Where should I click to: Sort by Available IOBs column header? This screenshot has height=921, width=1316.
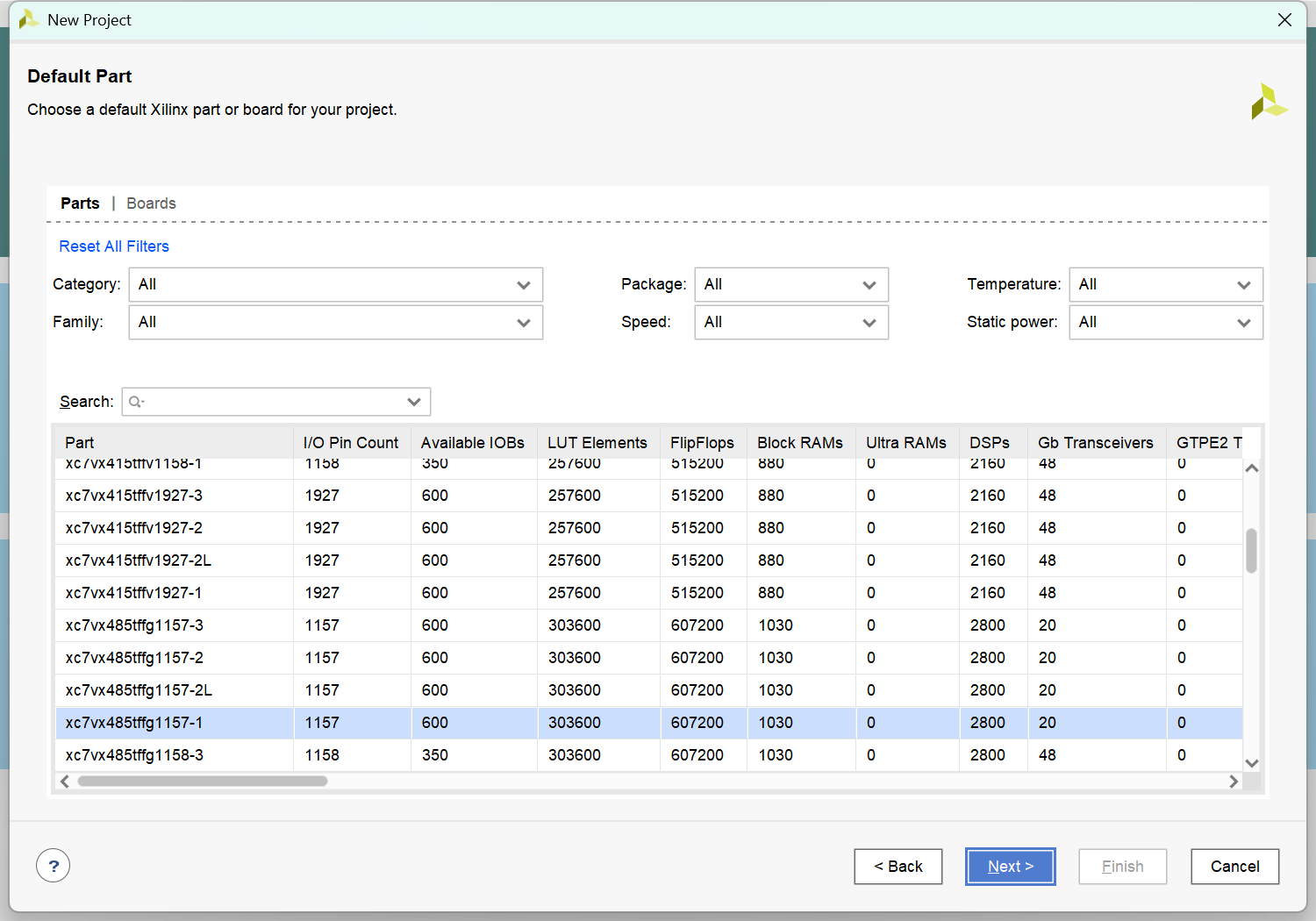point(474,443)
